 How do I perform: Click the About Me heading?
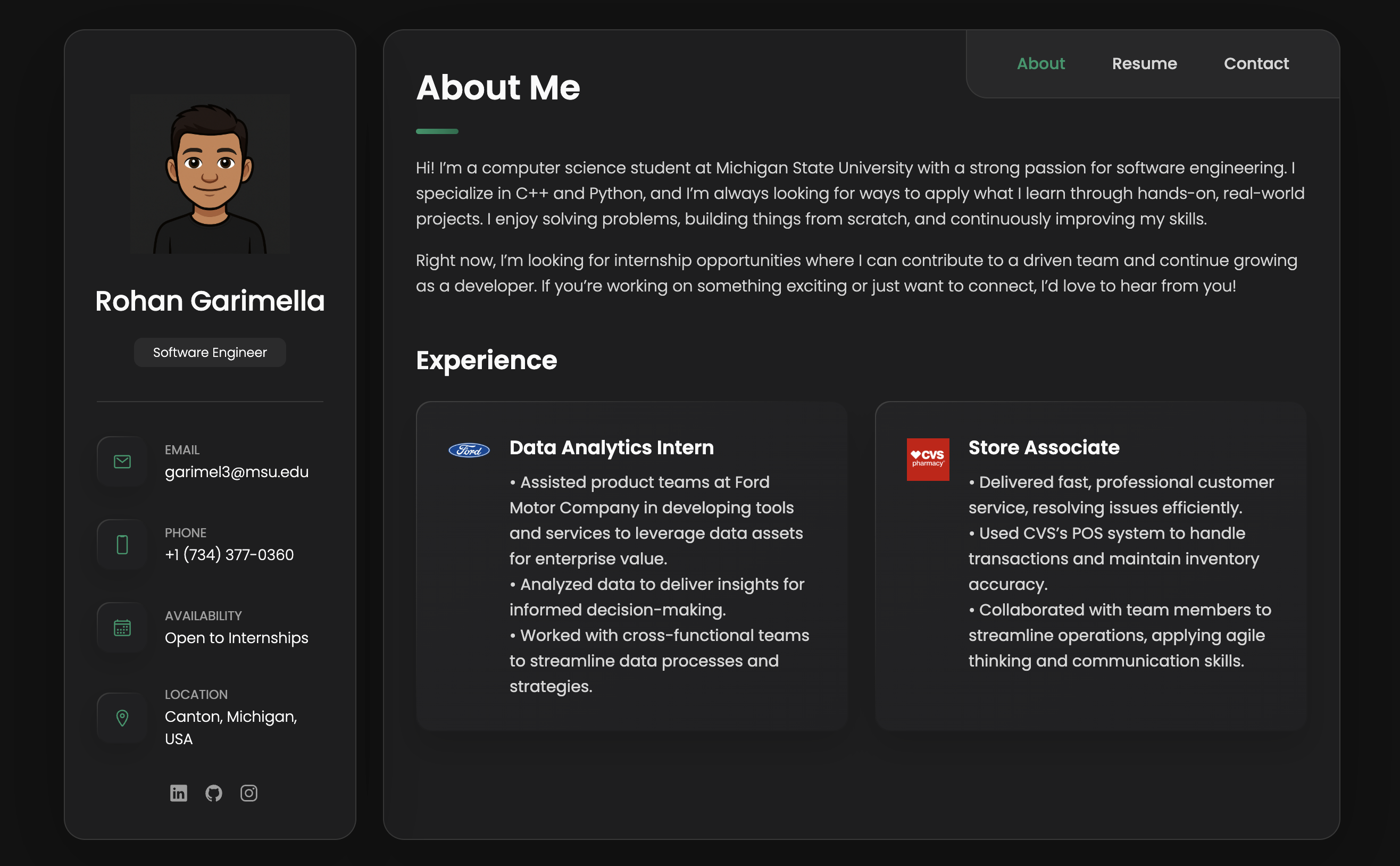coord(497,87)
